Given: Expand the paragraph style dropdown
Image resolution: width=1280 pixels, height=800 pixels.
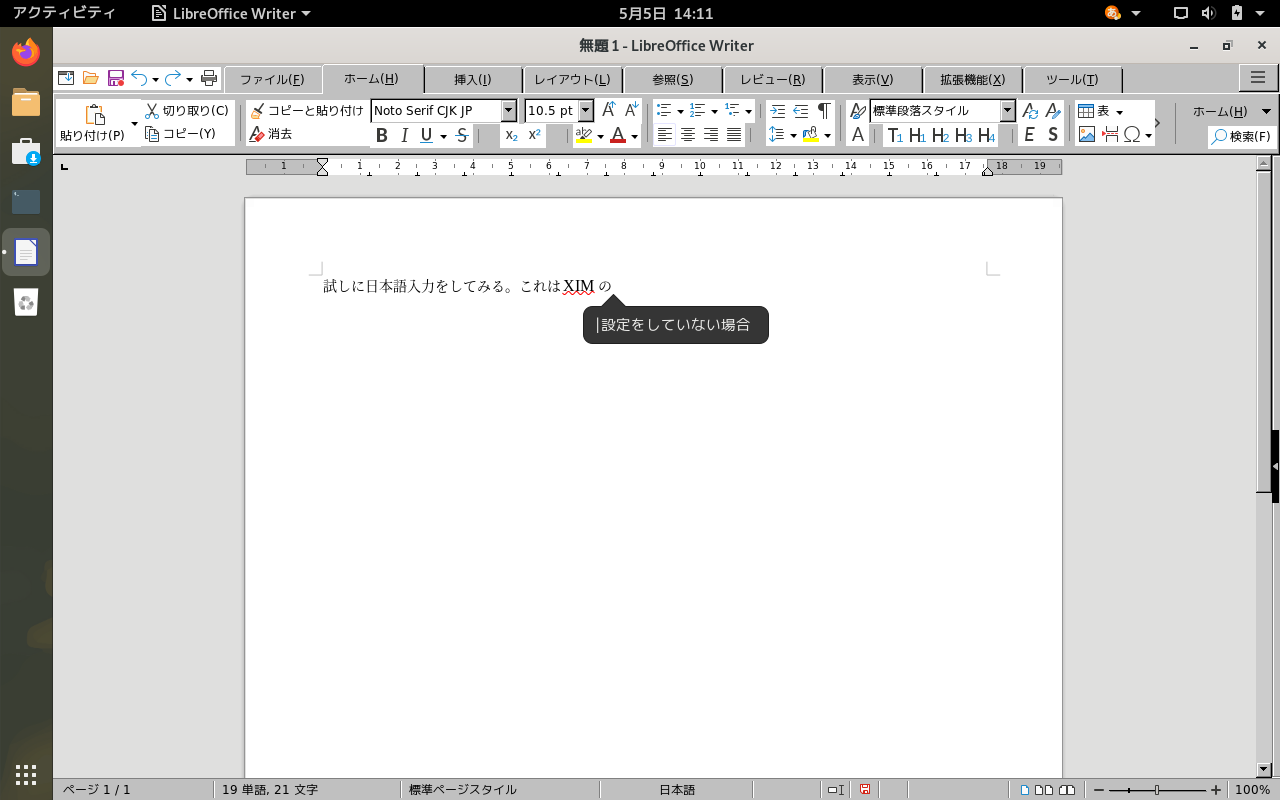Looking at the screenshot, I should pyautogui.click(x=1007, y=111).
